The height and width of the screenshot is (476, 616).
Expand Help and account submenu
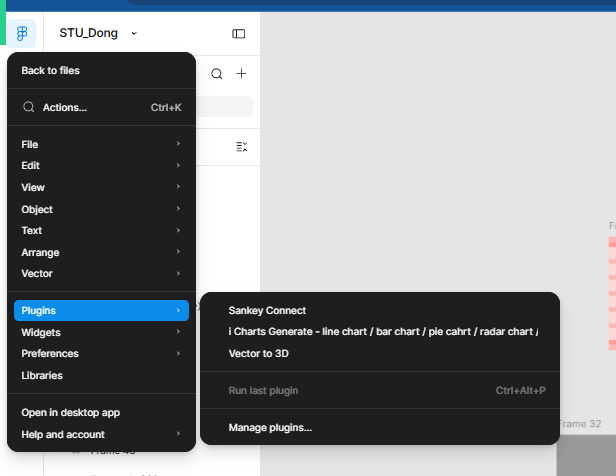pyautogui.click(x=101, y=434)
